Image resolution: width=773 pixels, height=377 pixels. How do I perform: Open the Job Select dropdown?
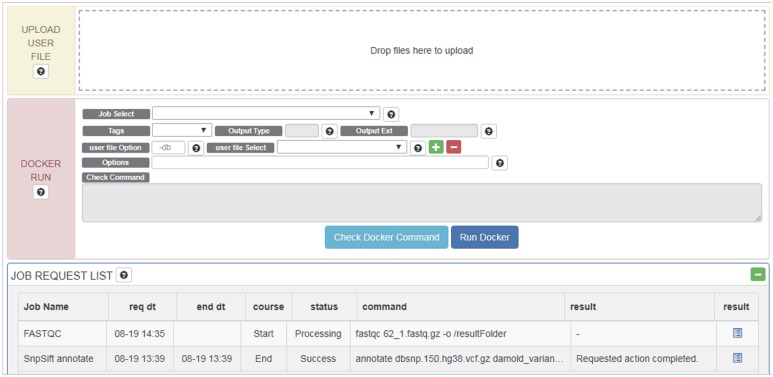tap(266, 113)
